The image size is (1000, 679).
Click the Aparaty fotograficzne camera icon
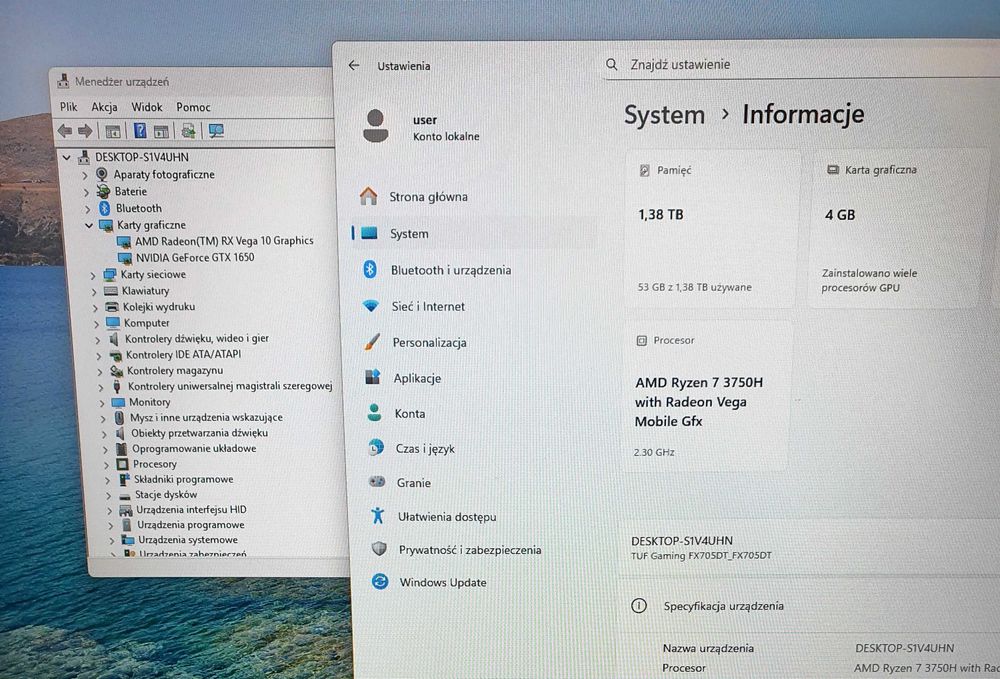pos(101,174)
